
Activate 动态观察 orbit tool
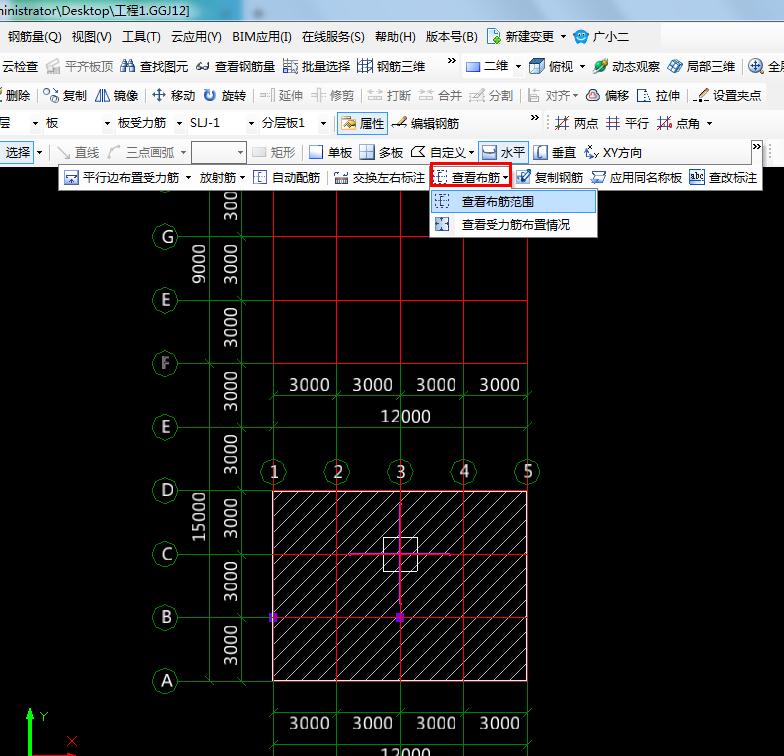tap(626, 66)
